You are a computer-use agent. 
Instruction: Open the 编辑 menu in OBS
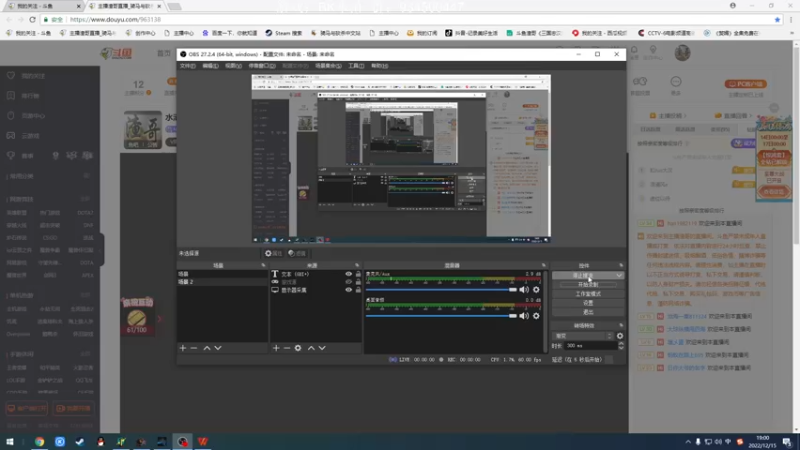click(210, 66)
